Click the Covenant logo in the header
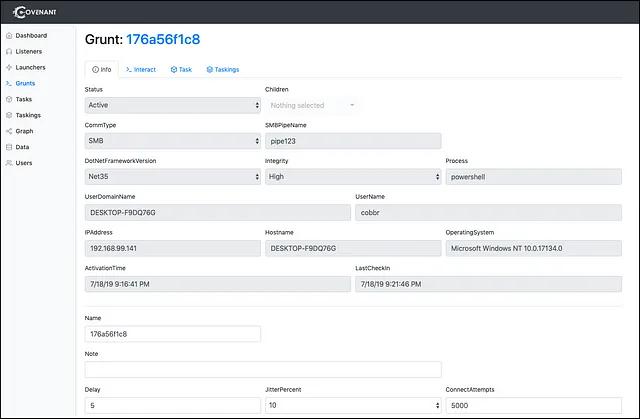This screenshot has height=419, width=640. coord(35,12)
